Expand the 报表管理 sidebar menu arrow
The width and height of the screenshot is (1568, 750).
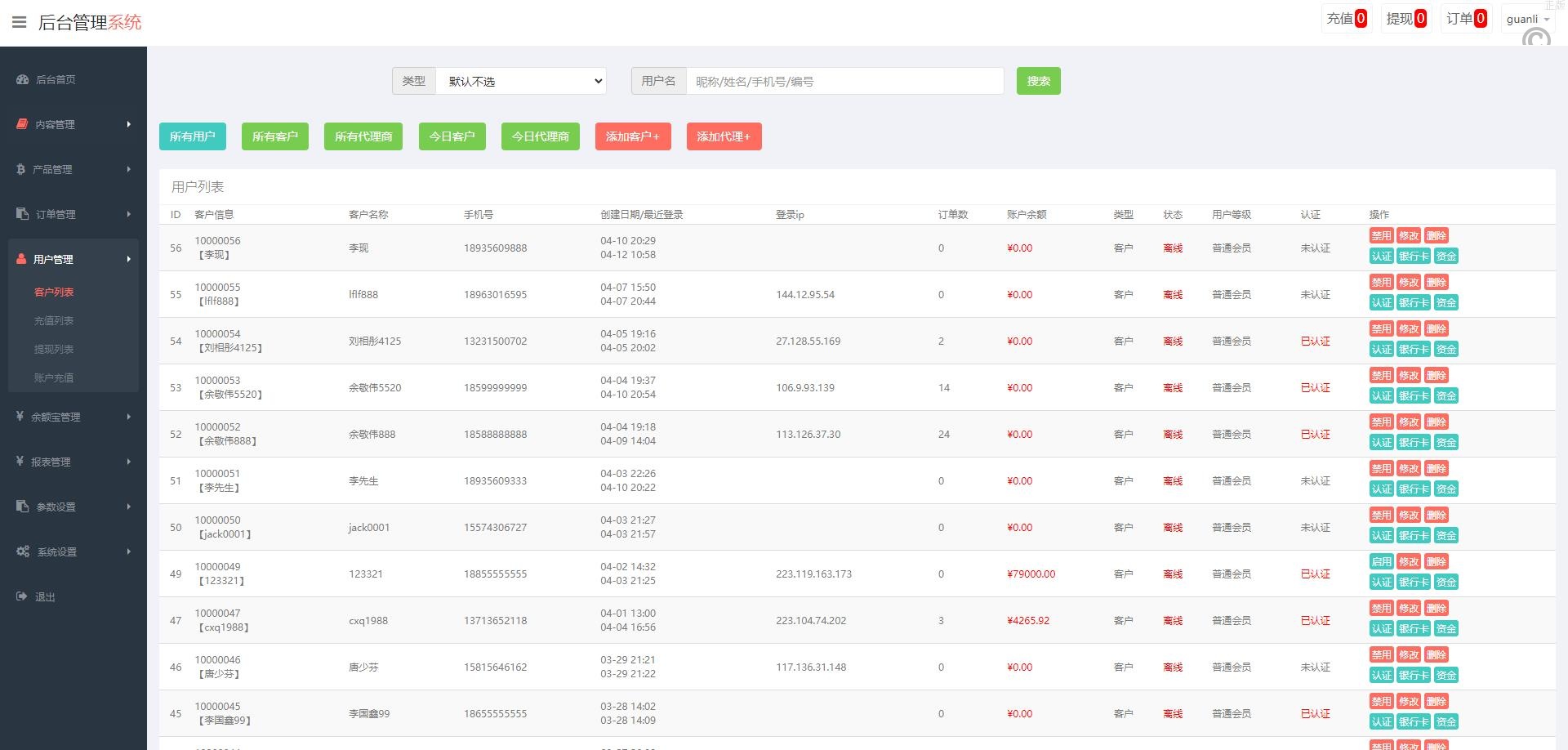128,462
